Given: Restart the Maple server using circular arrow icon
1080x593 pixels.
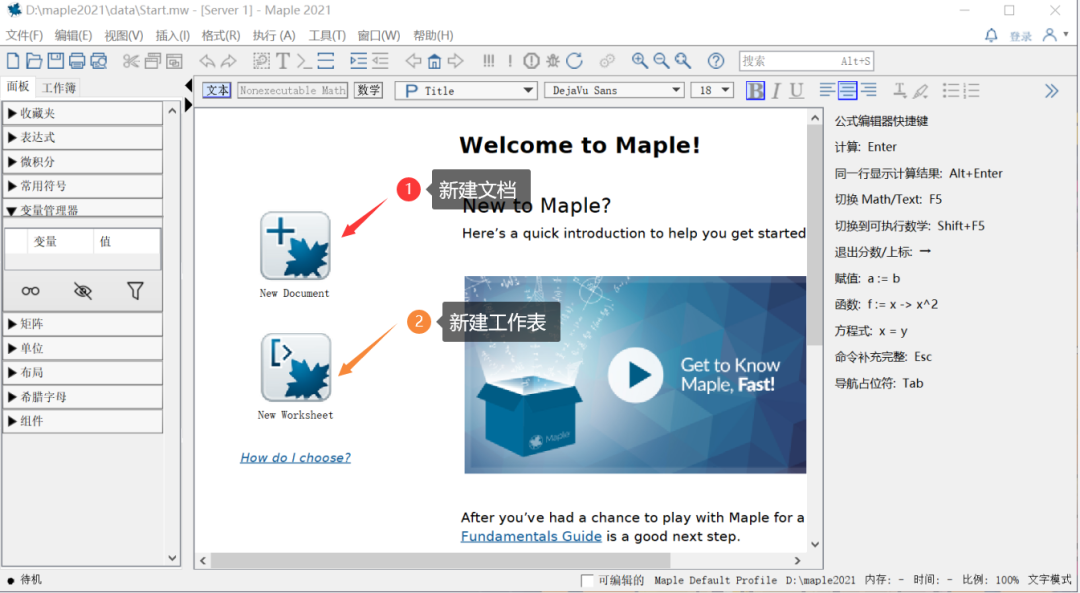Looking at the screenshot, I should pyautogui.click(x=574, y=61).
